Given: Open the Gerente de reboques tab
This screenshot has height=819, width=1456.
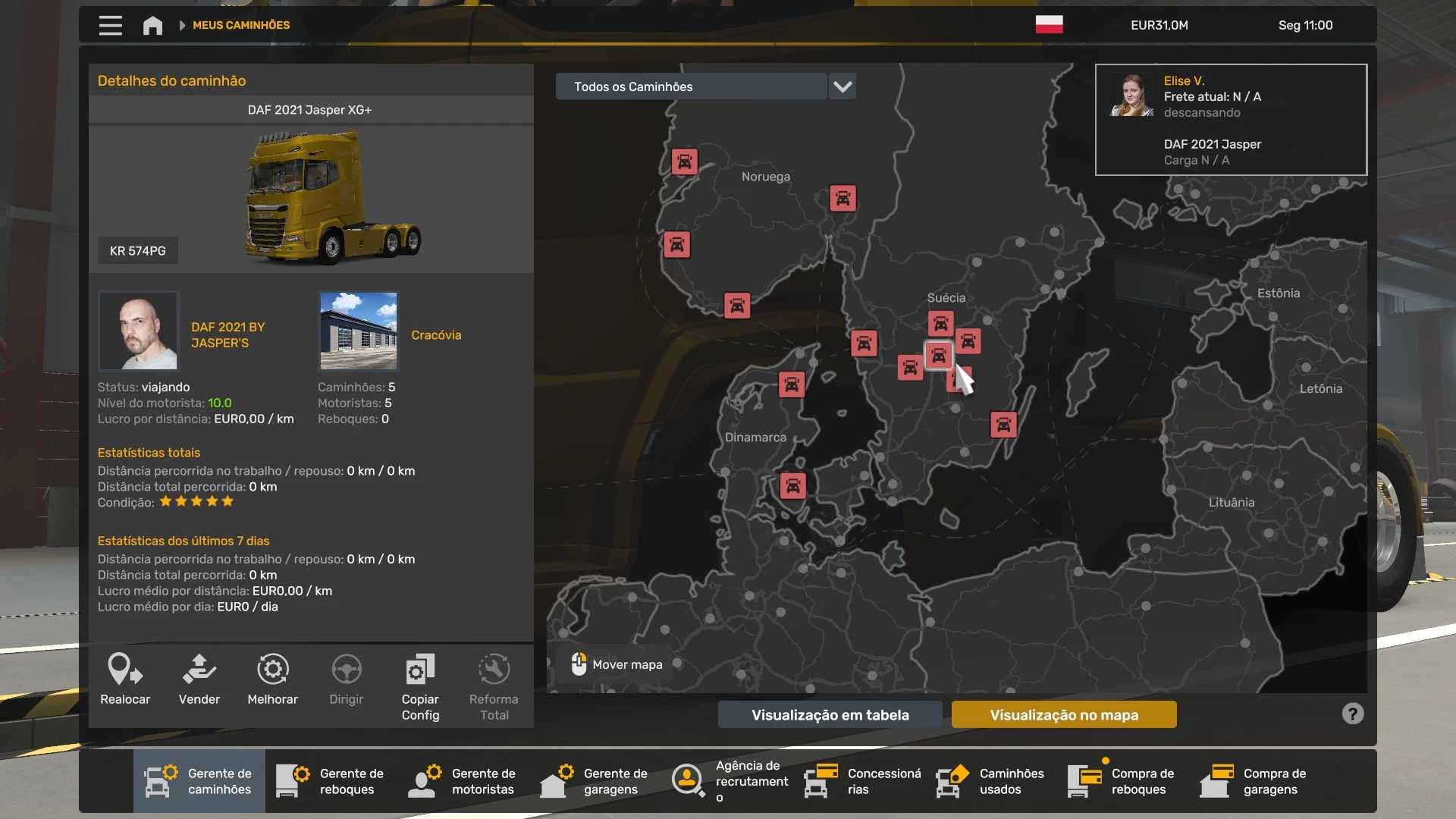Looking at the screenshot, I should pos(331,781).
